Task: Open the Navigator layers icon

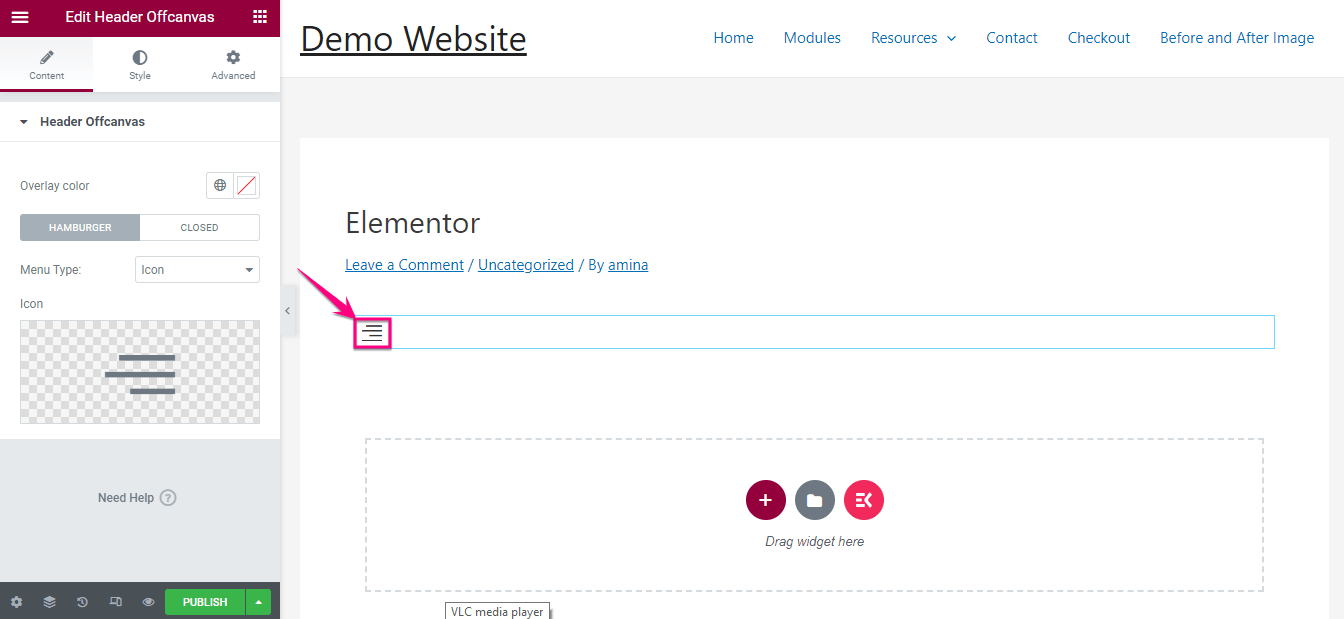Action: tap(49, 602)
